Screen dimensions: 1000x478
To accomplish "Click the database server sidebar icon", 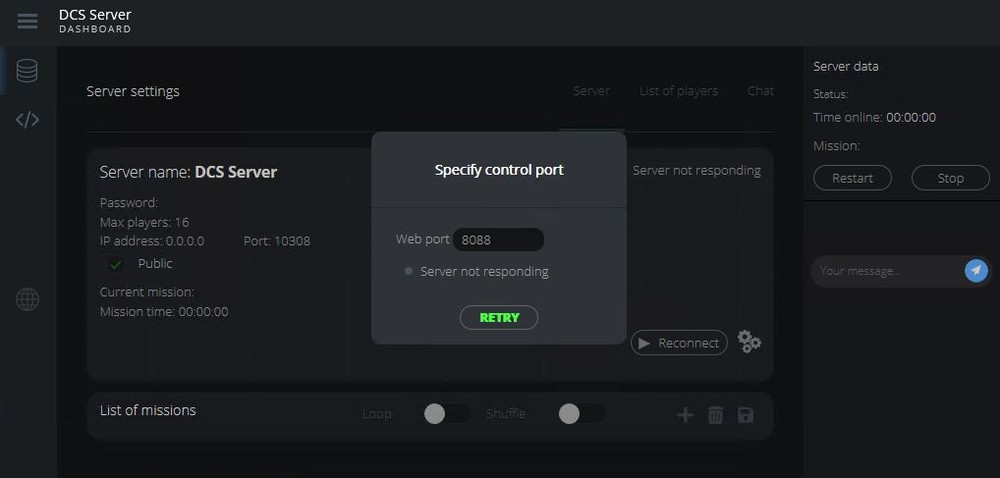I will click(27, 71).
